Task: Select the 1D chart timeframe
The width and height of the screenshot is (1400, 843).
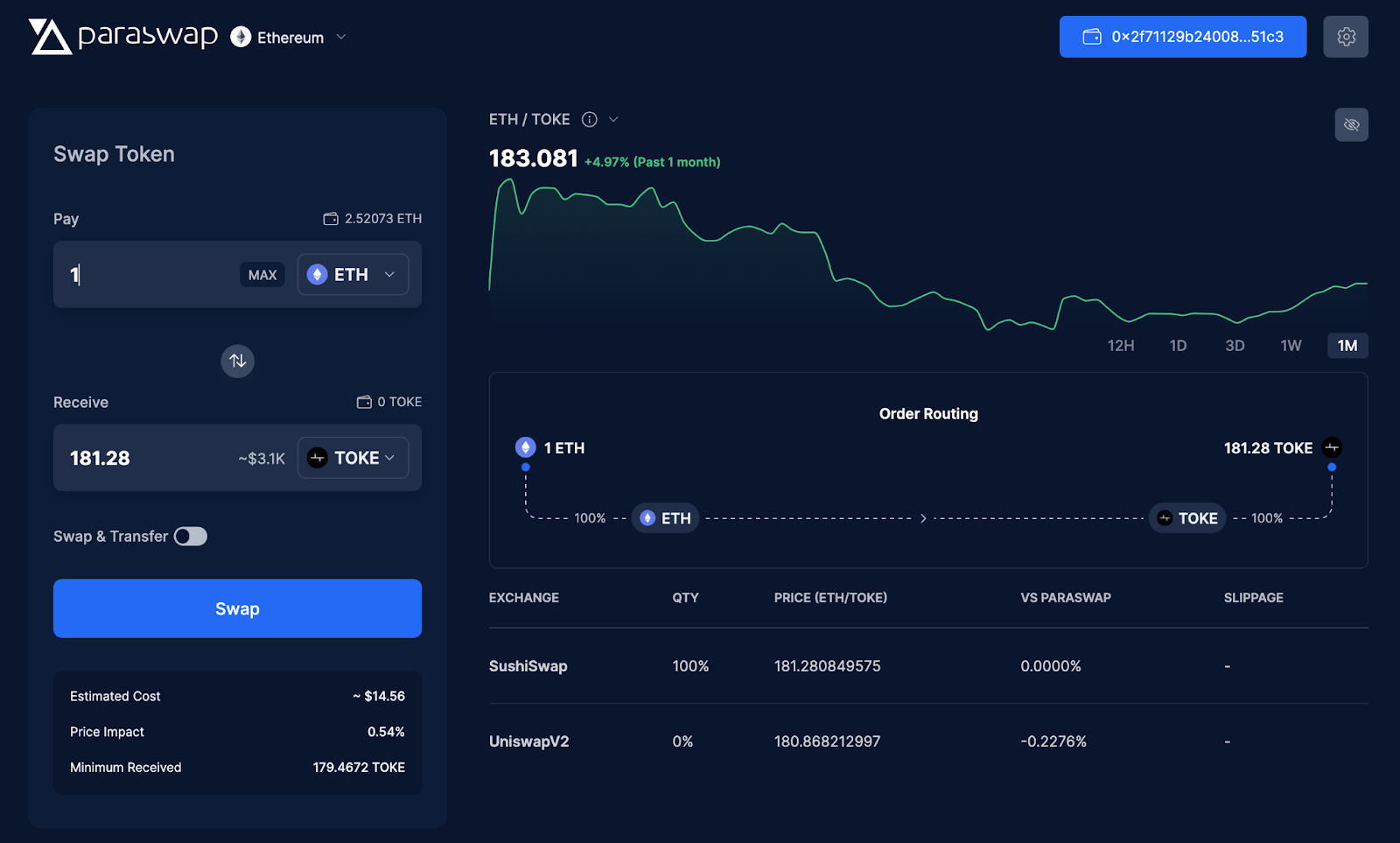Action: 1179,346
